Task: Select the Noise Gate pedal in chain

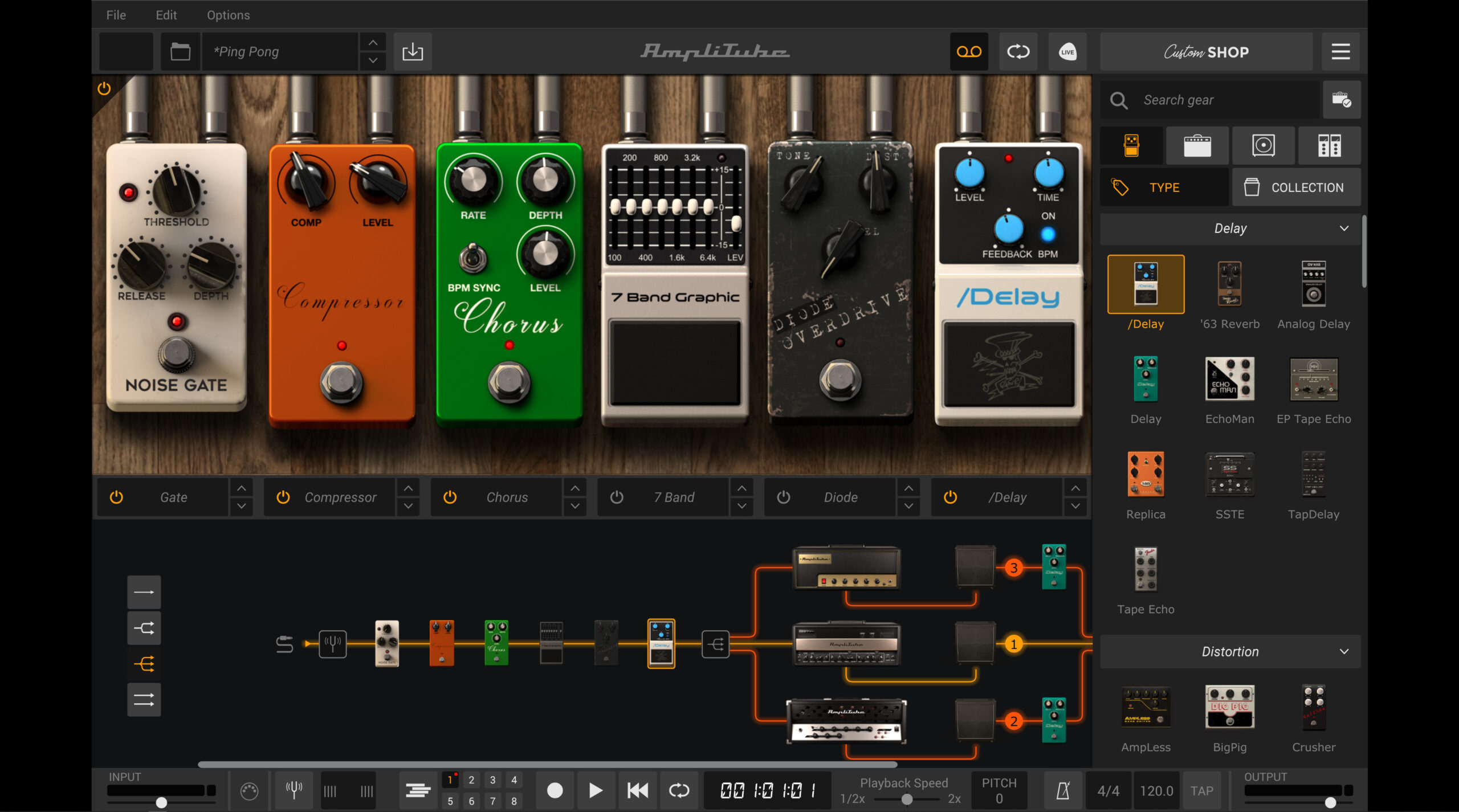Action: [387, 643]
